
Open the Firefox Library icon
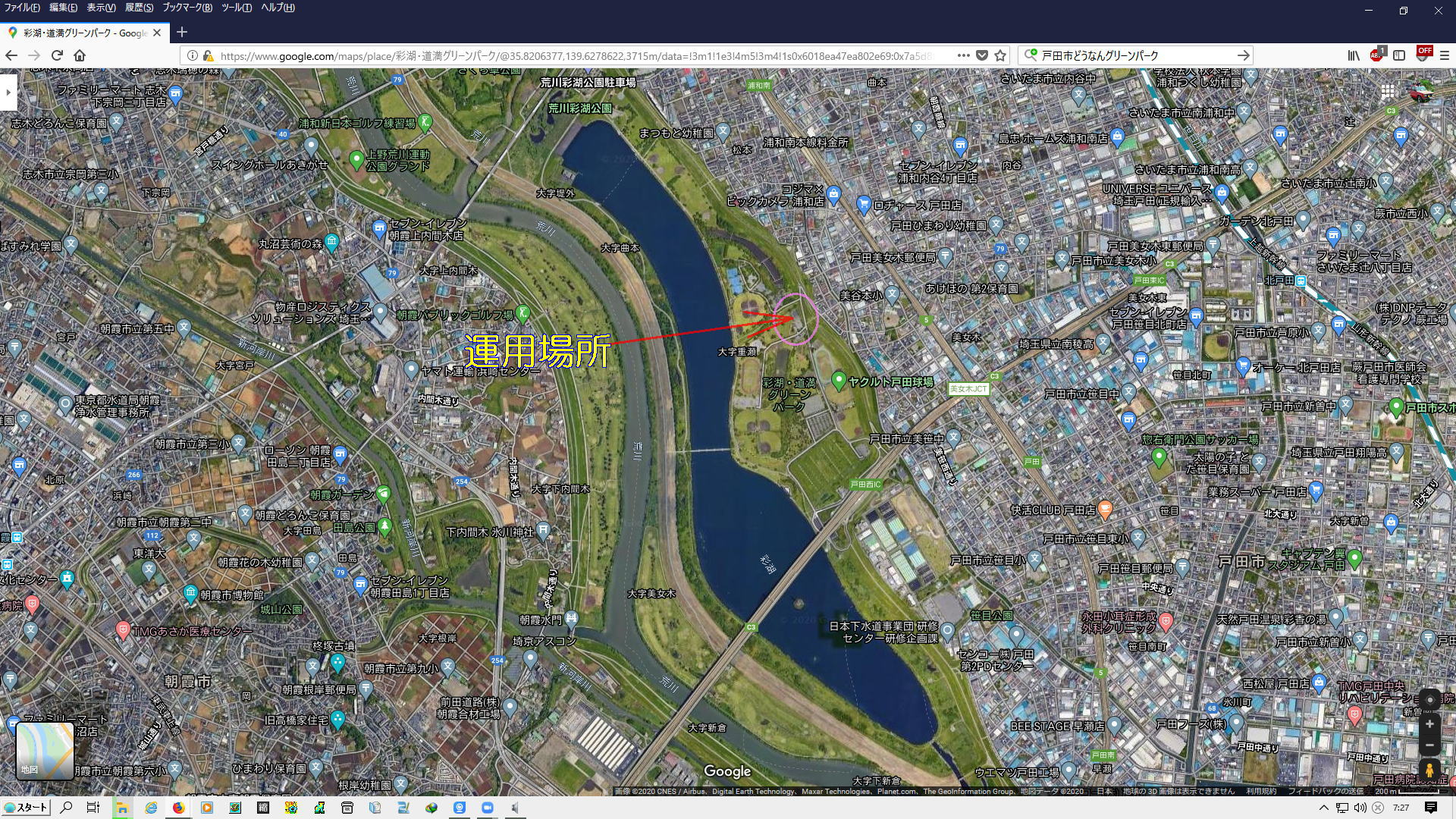pos(1354,55)
